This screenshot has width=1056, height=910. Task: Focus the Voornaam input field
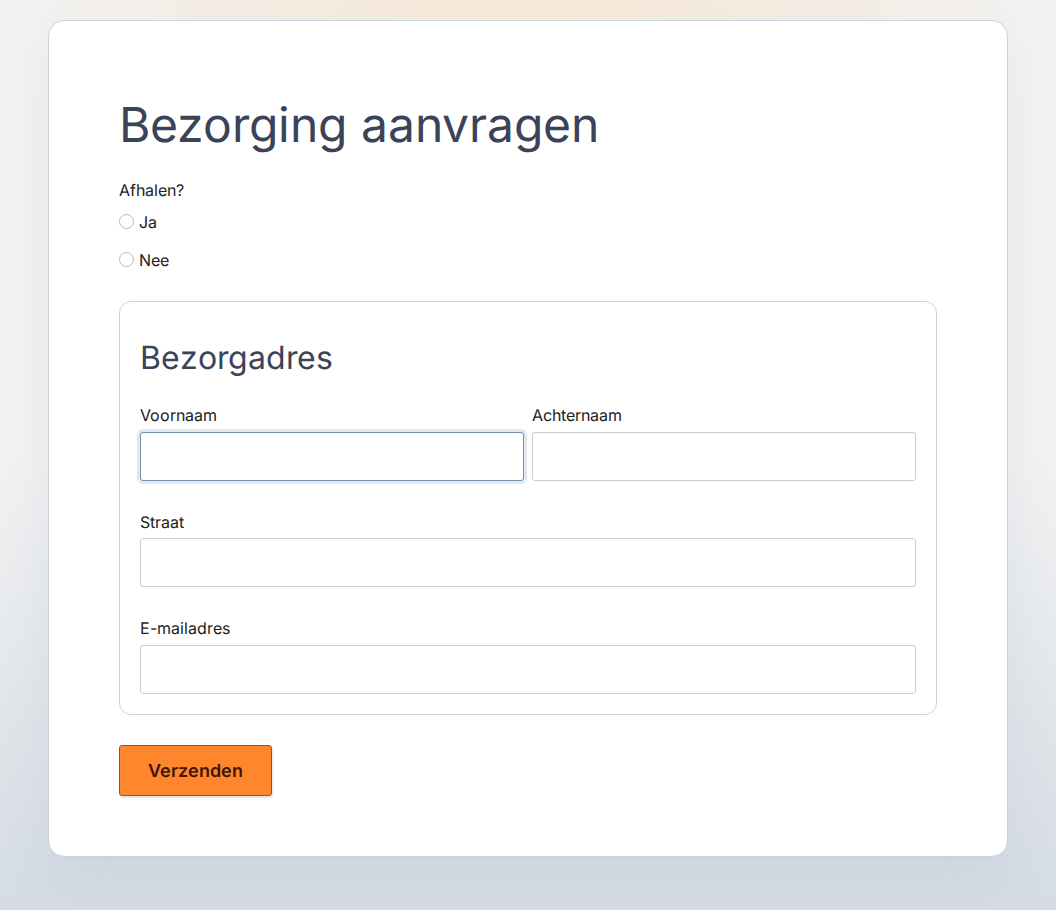tap(332, 457)
